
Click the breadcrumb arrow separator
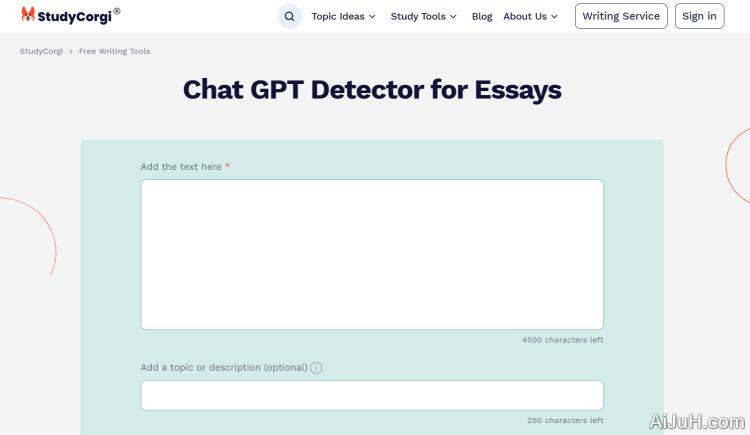[71, 51]
